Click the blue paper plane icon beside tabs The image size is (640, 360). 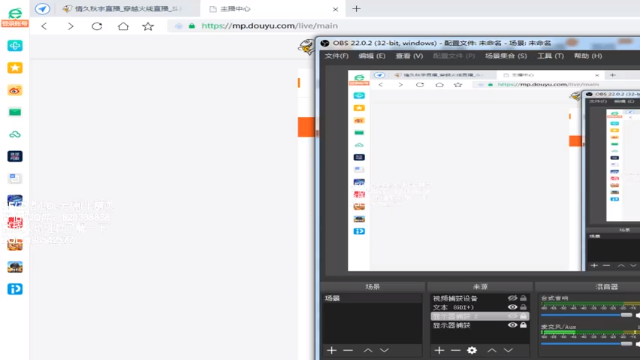click(x=42, y=9)
